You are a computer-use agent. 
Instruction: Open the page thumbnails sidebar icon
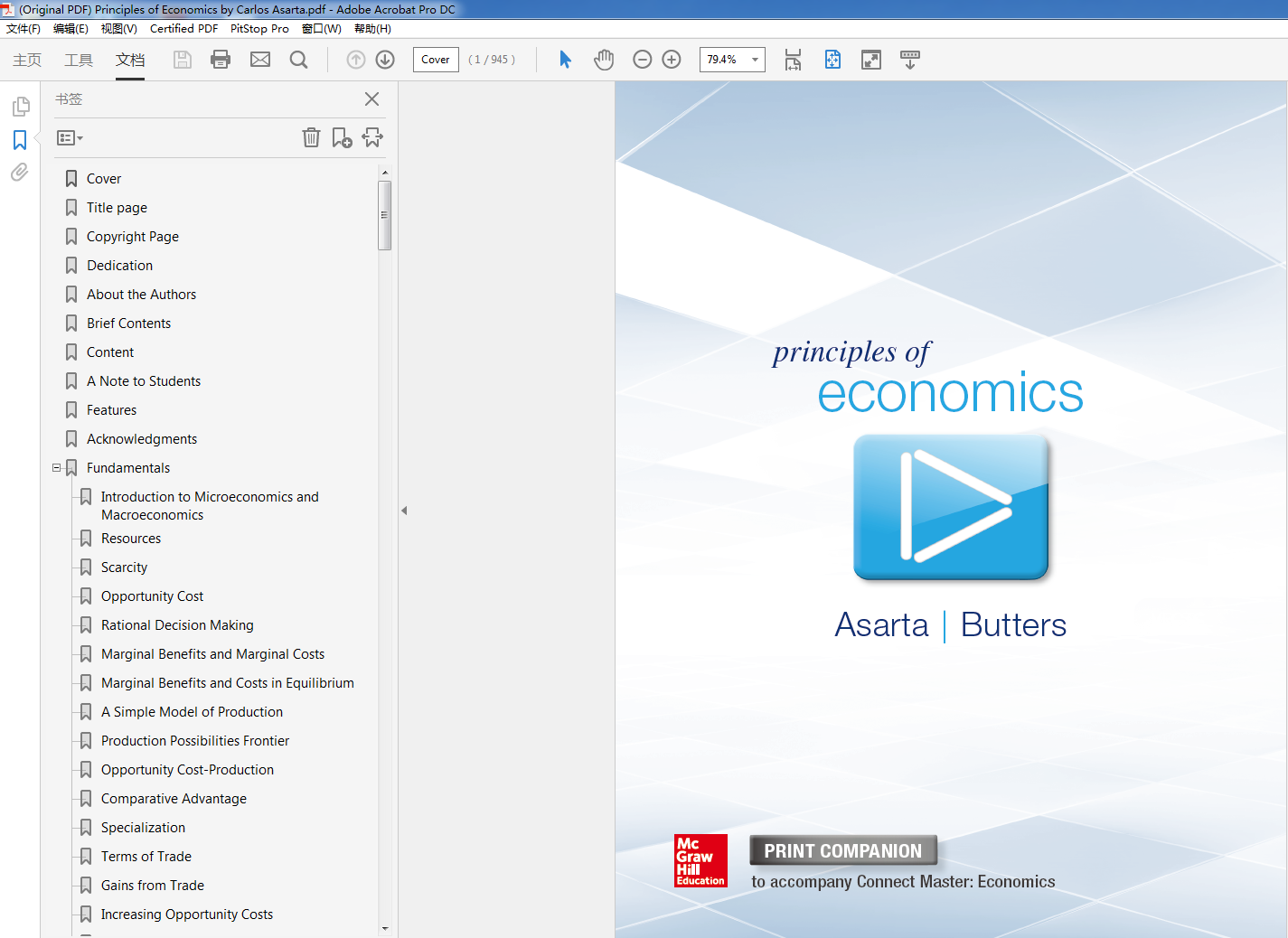20,108
